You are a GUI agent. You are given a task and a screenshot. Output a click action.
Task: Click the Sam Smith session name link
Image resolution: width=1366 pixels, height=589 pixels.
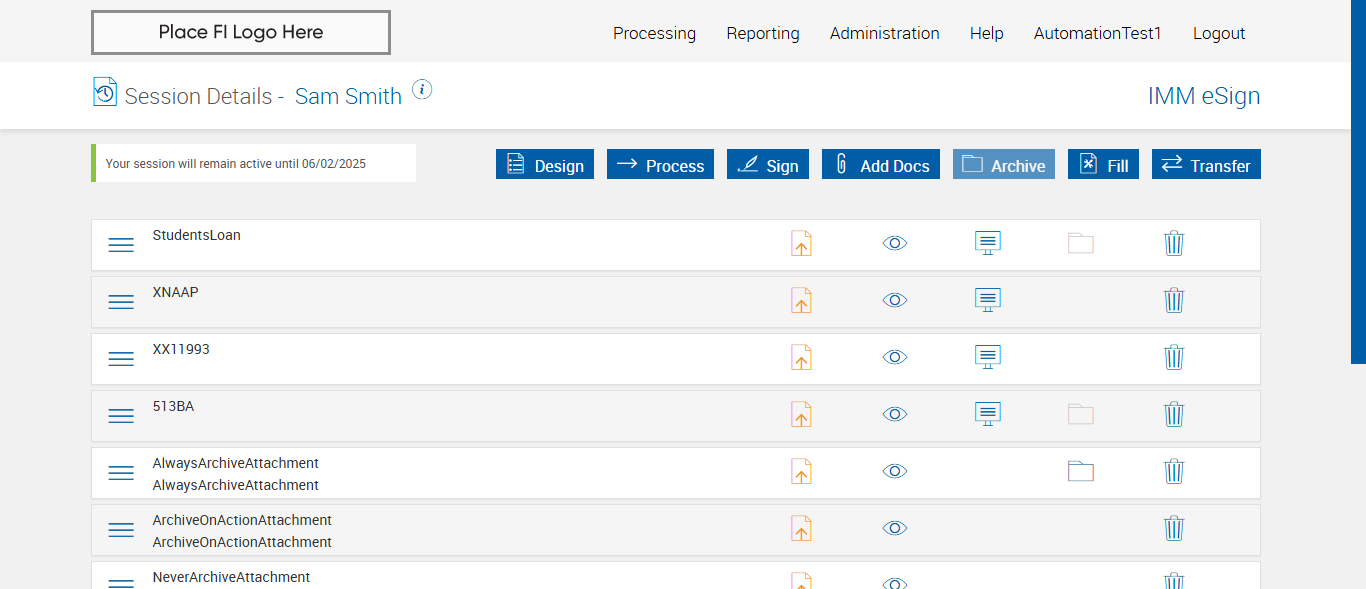348,96
